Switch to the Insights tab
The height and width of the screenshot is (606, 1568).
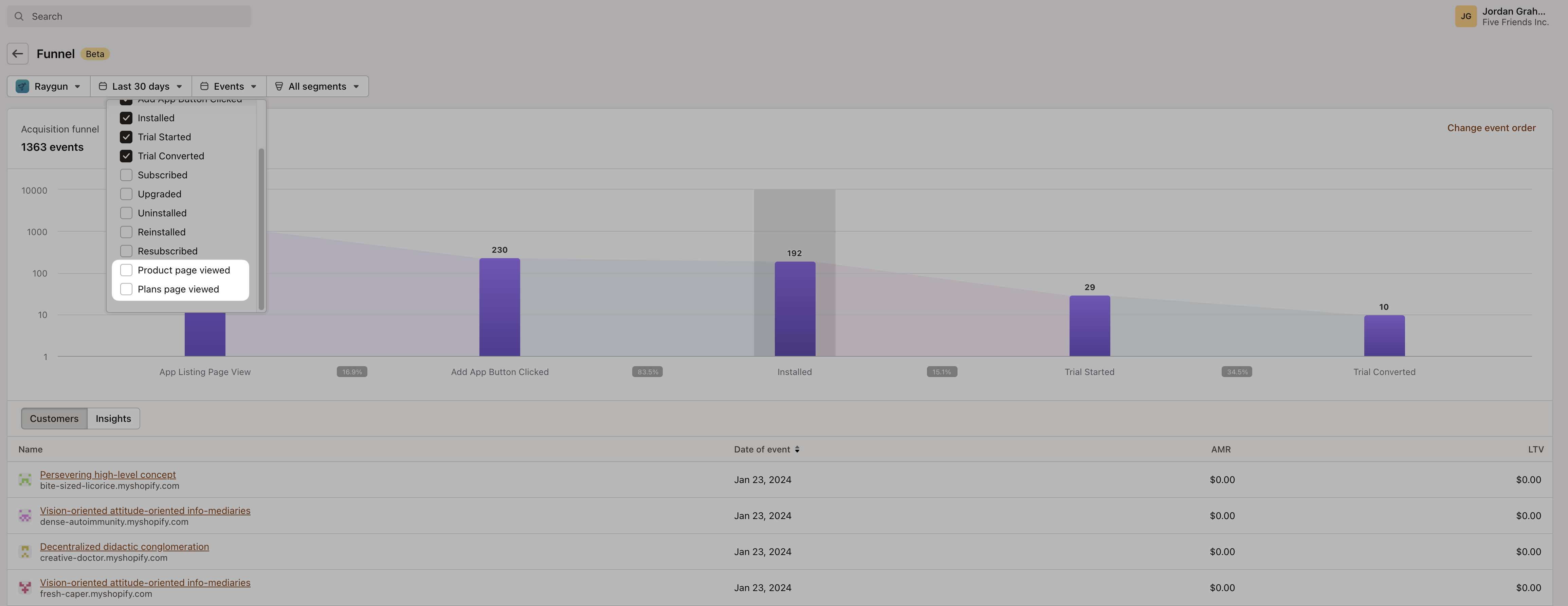click(x=113, y=418)
